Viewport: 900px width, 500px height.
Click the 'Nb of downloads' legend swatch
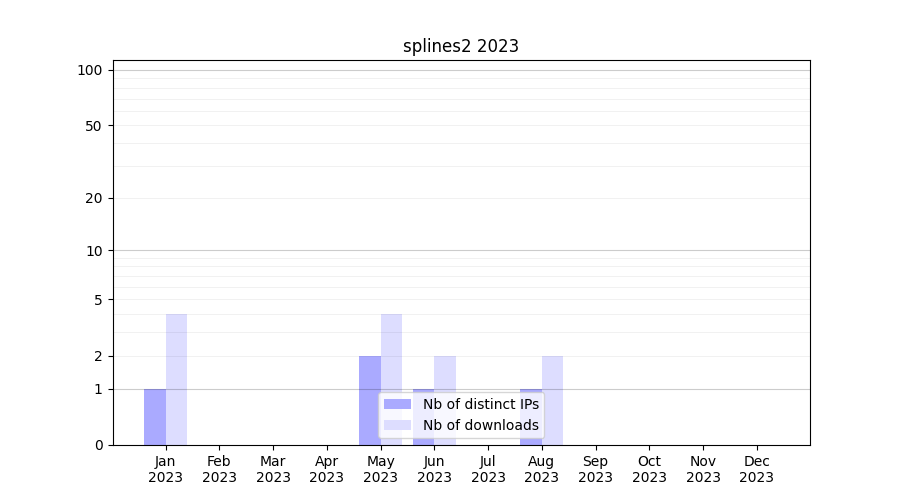tap(397, 425)
